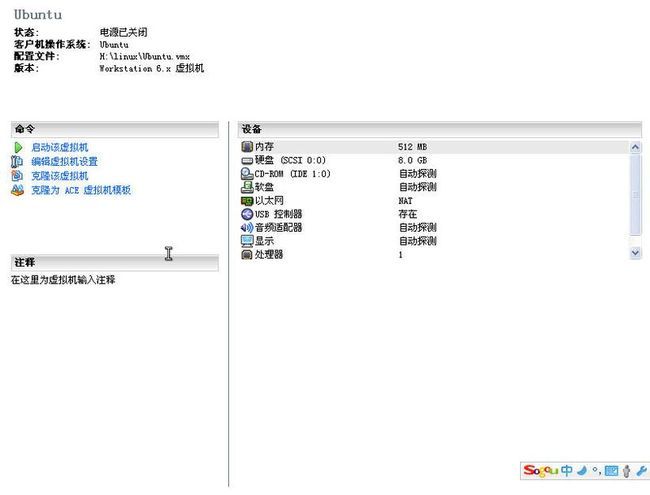The image size is (650, 495).
Task: Select the 以太网 row label
Action: coord(269,201)
